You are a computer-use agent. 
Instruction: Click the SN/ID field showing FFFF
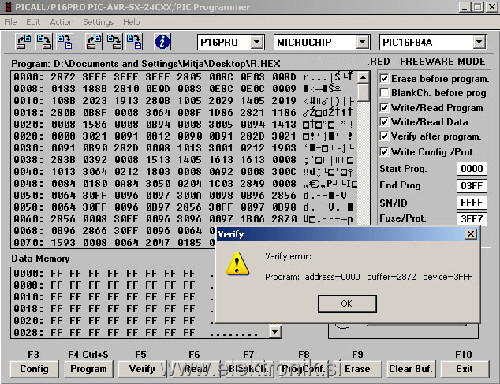point(472,202)
